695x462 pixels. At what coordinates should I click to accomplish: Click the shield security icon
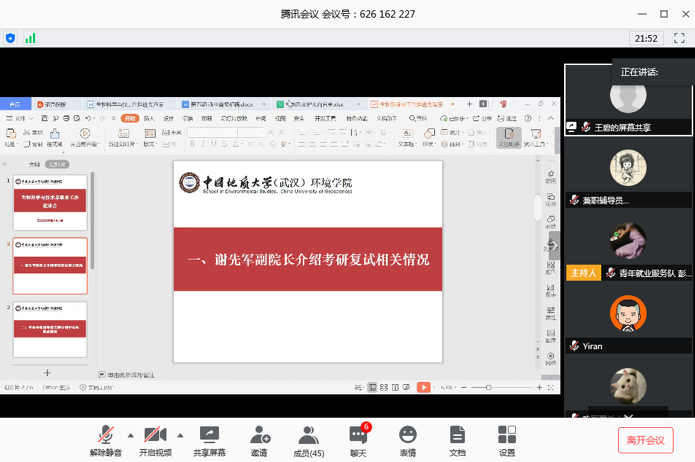click(11, 38)
